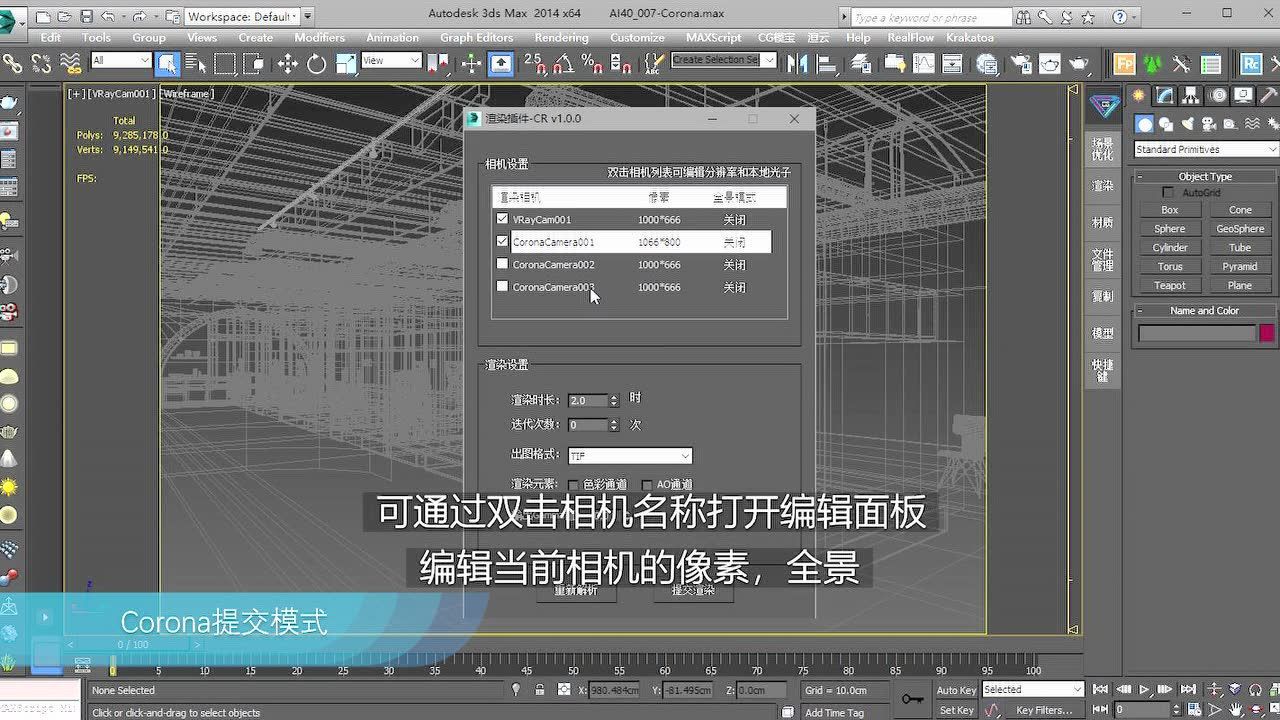Open the Rendered Frame Window
The height and width of the screenshot is (720, 1280).
(x=1050, y=64)
